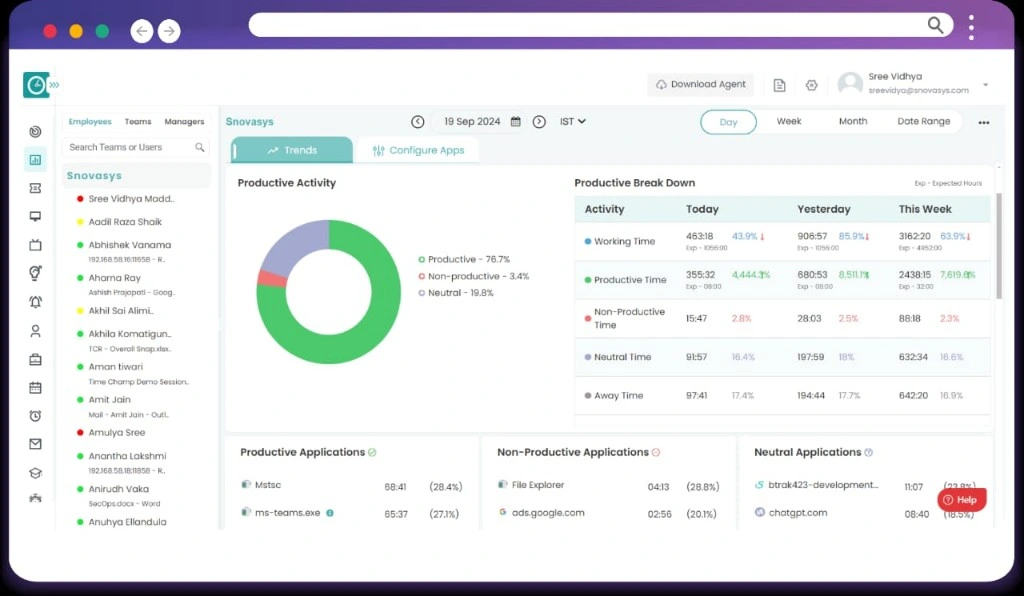Expand the Sree Vidhya profile dropdown

[x=985, y=85]
